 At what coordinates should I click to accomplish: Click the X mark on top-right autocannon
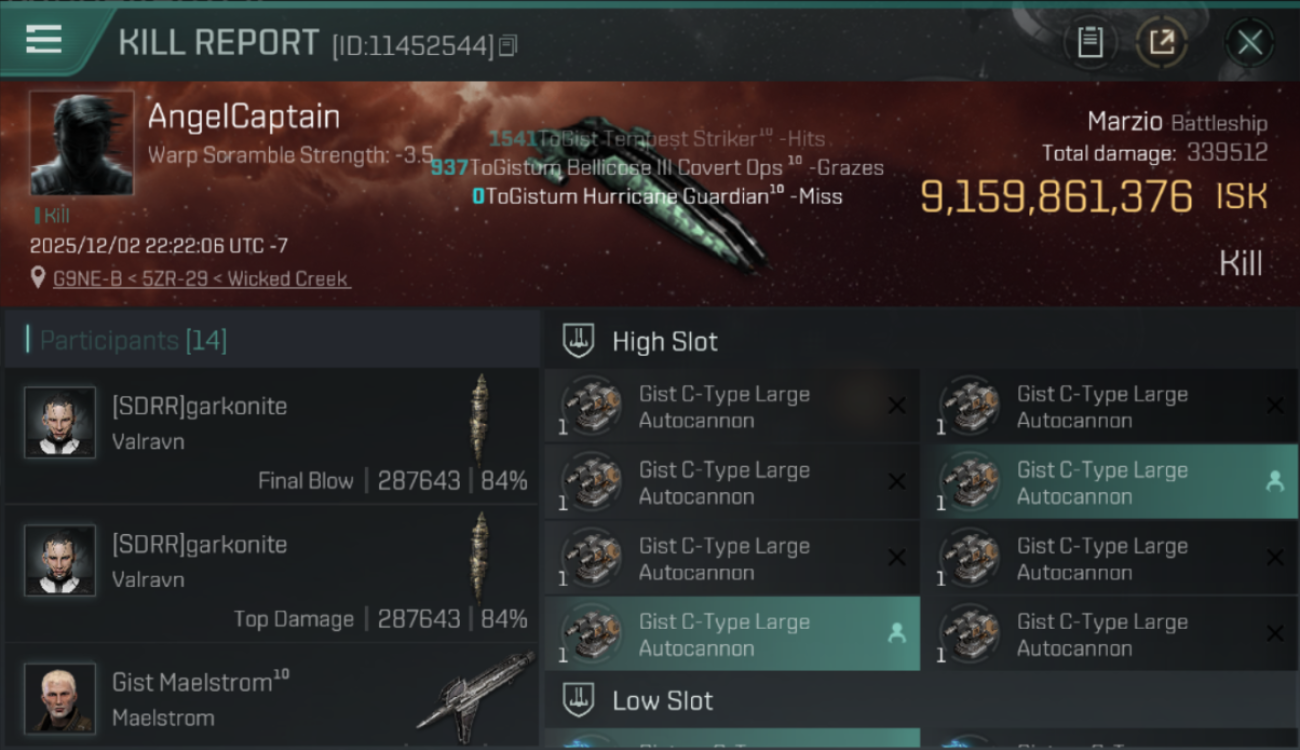[1274, 406]
